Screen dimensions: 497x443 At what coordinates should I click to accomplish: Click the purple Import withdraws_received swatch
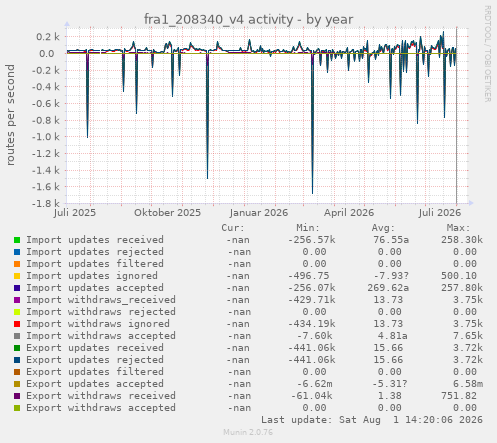pyautogui.click(x=17, y=300)
